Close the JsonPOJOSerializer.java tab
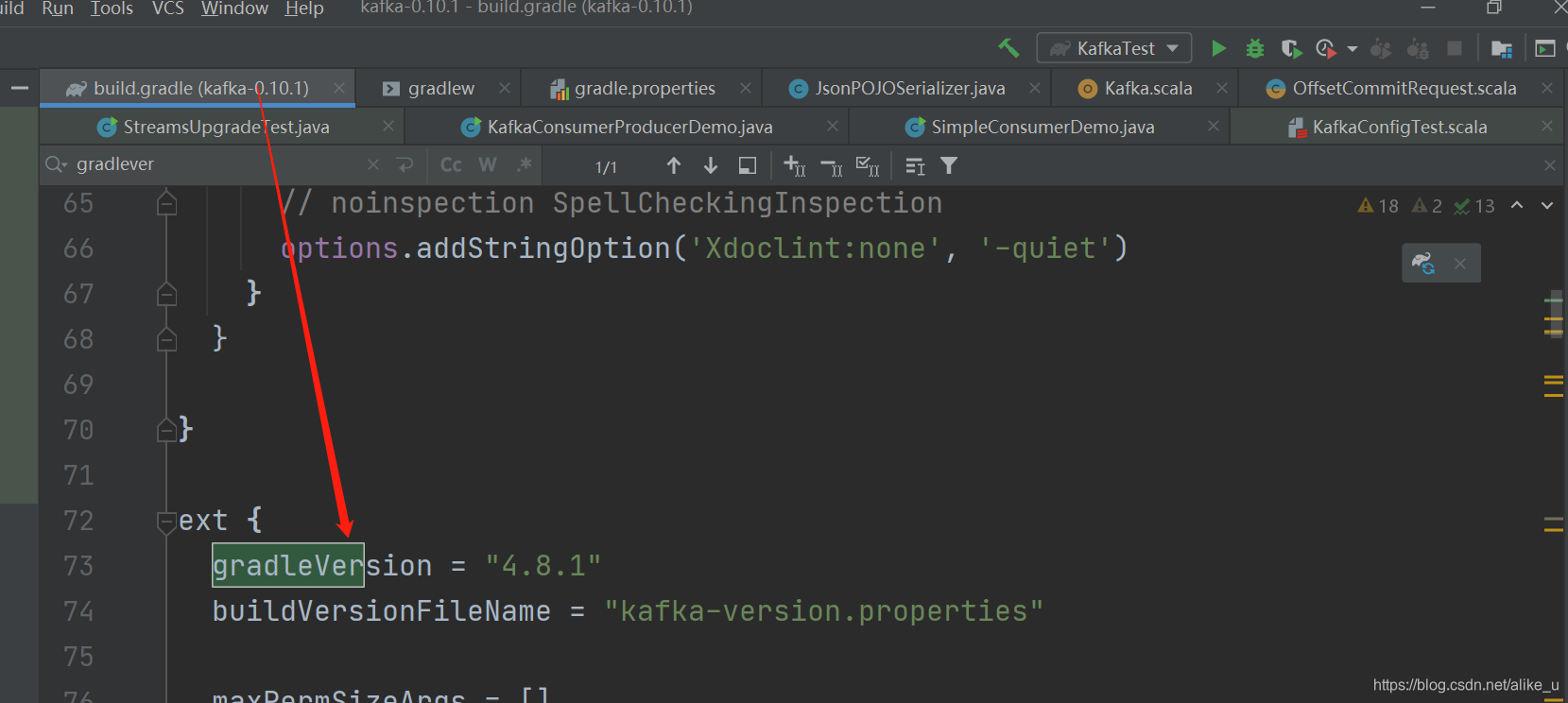 [1035, 88]
